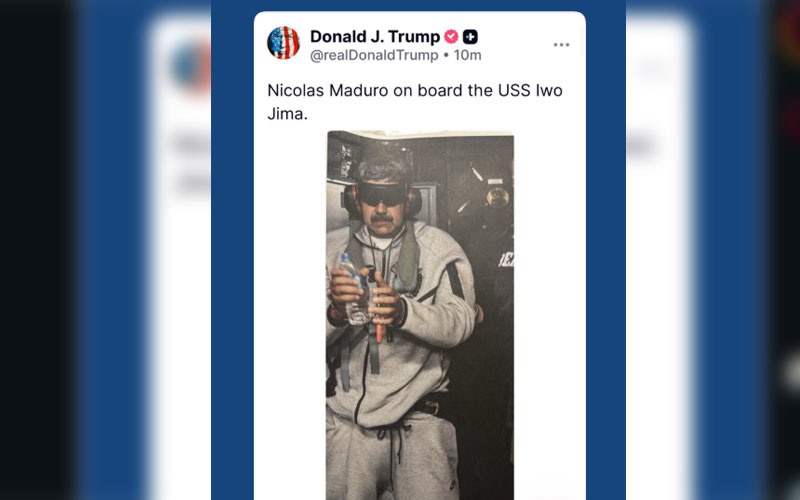The image size is (800, 500).
Task: Click the red verified checkmark badge
Action: 451,37
